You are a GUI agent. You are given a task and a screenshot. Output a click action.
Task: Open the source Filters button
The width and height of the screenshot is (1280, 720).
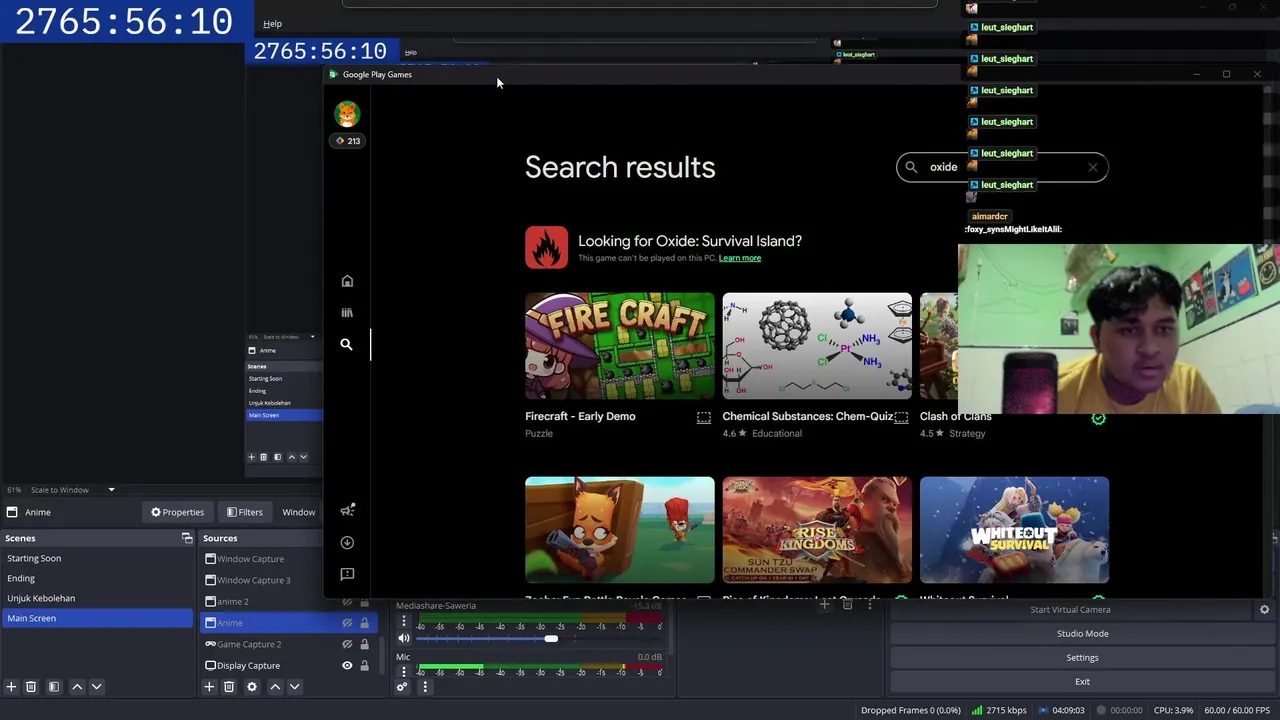(244, 512)
